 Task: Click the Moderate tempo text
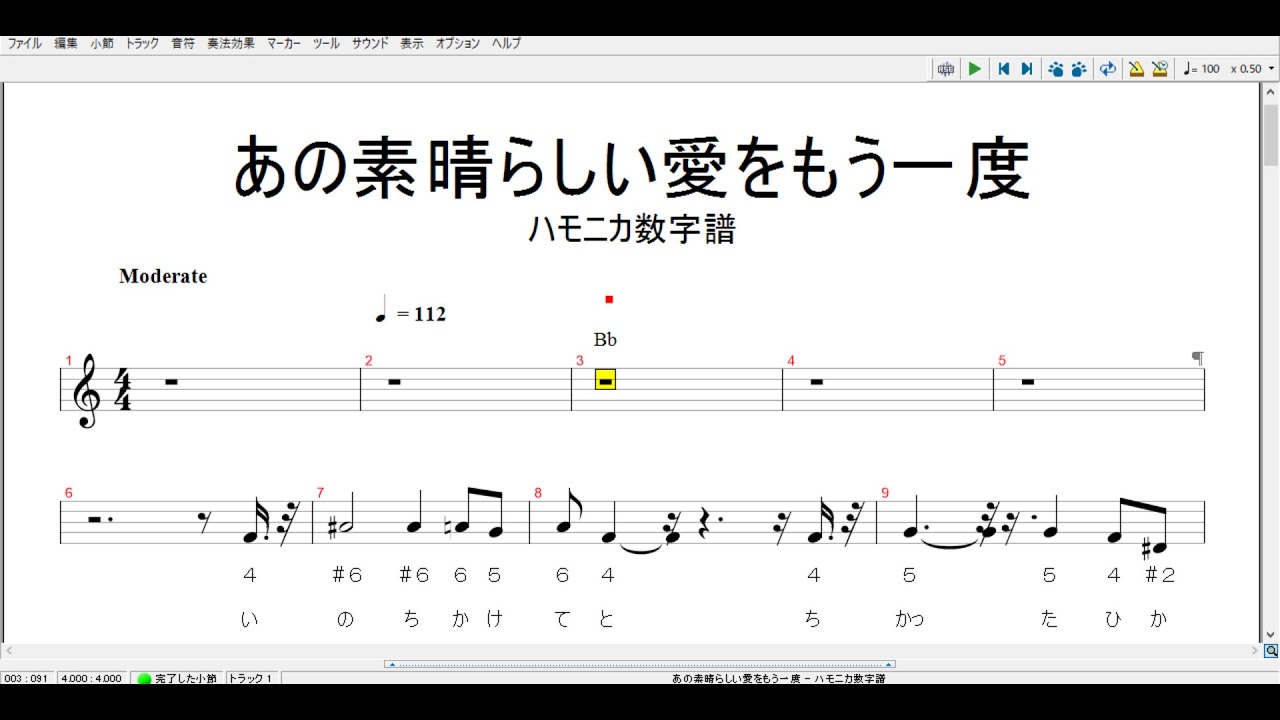point(163,276)
